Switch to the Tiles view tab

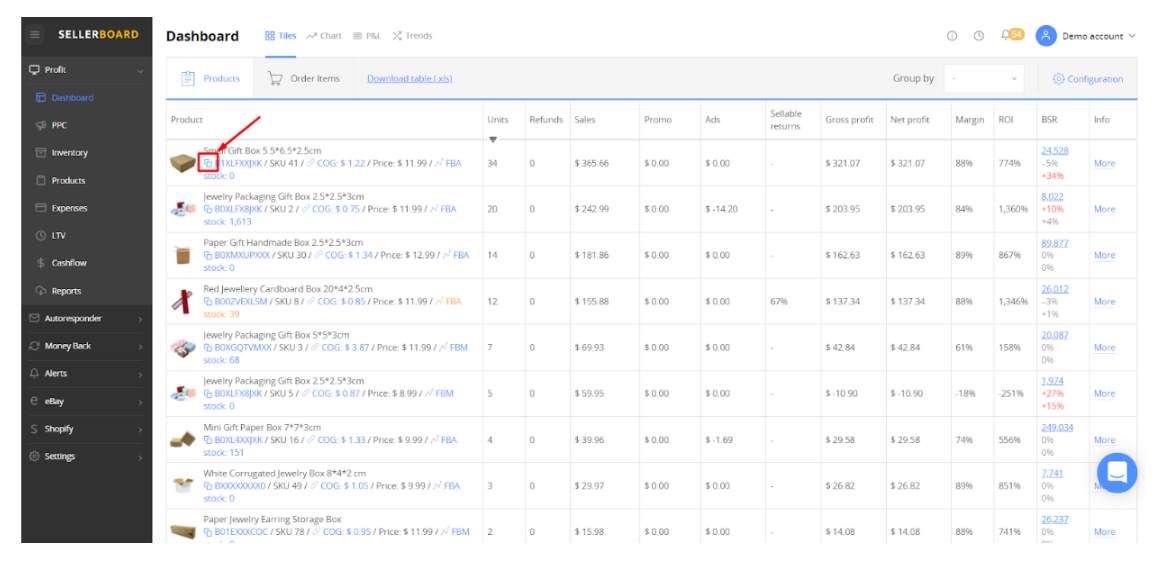point(280,35)
